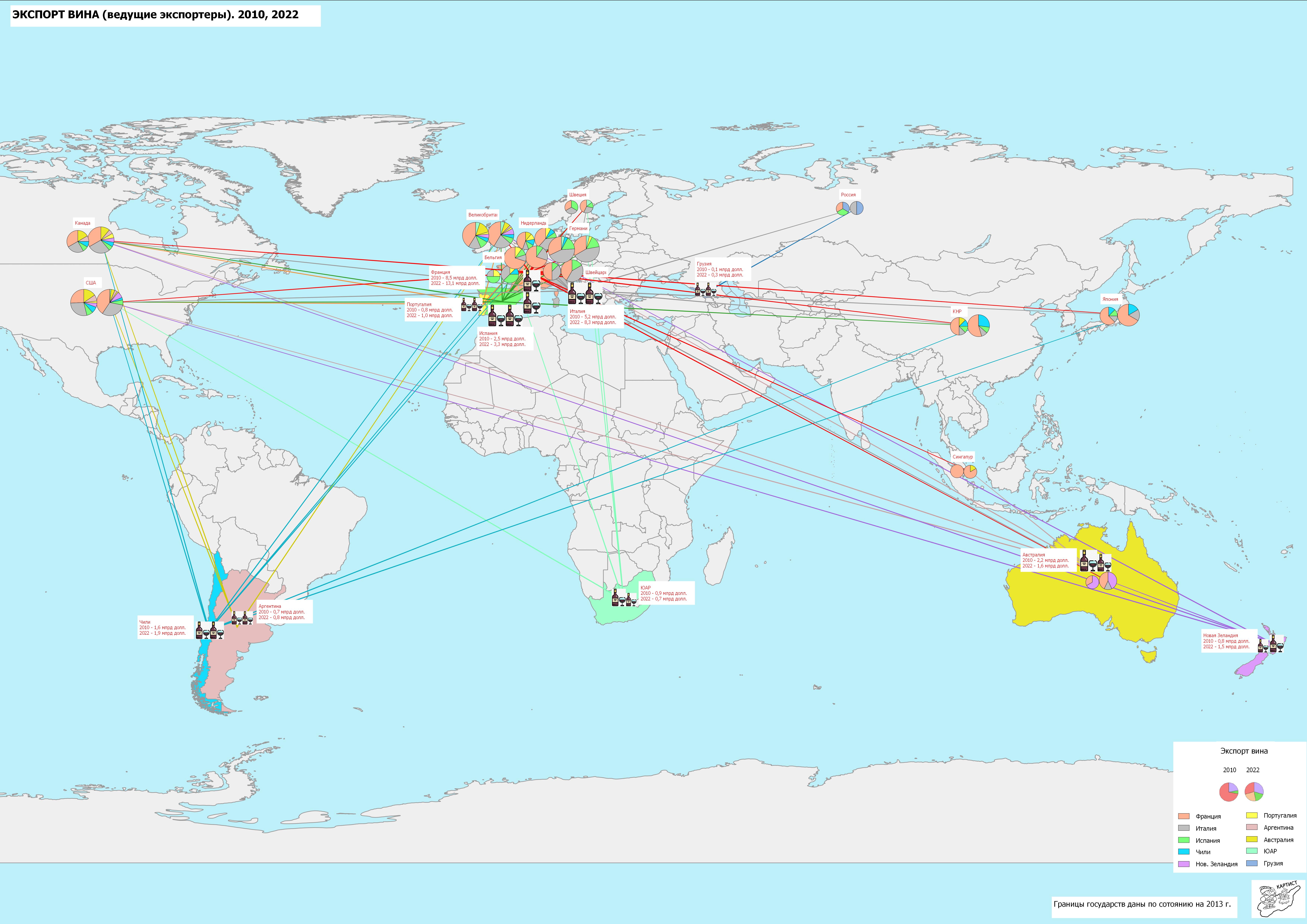Click the Португалия yellow legend swatch

[1252, 815]
